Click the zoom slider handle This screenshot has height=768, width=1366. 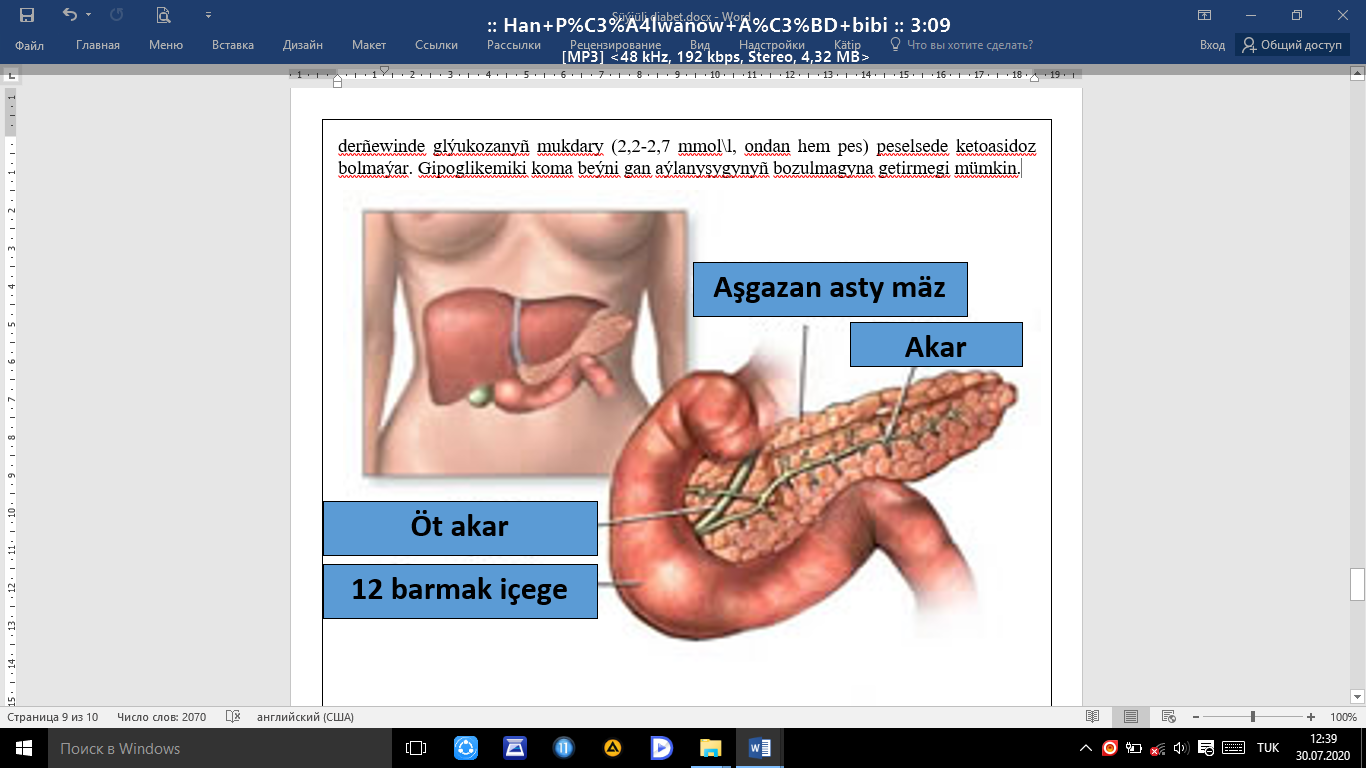1253,717
